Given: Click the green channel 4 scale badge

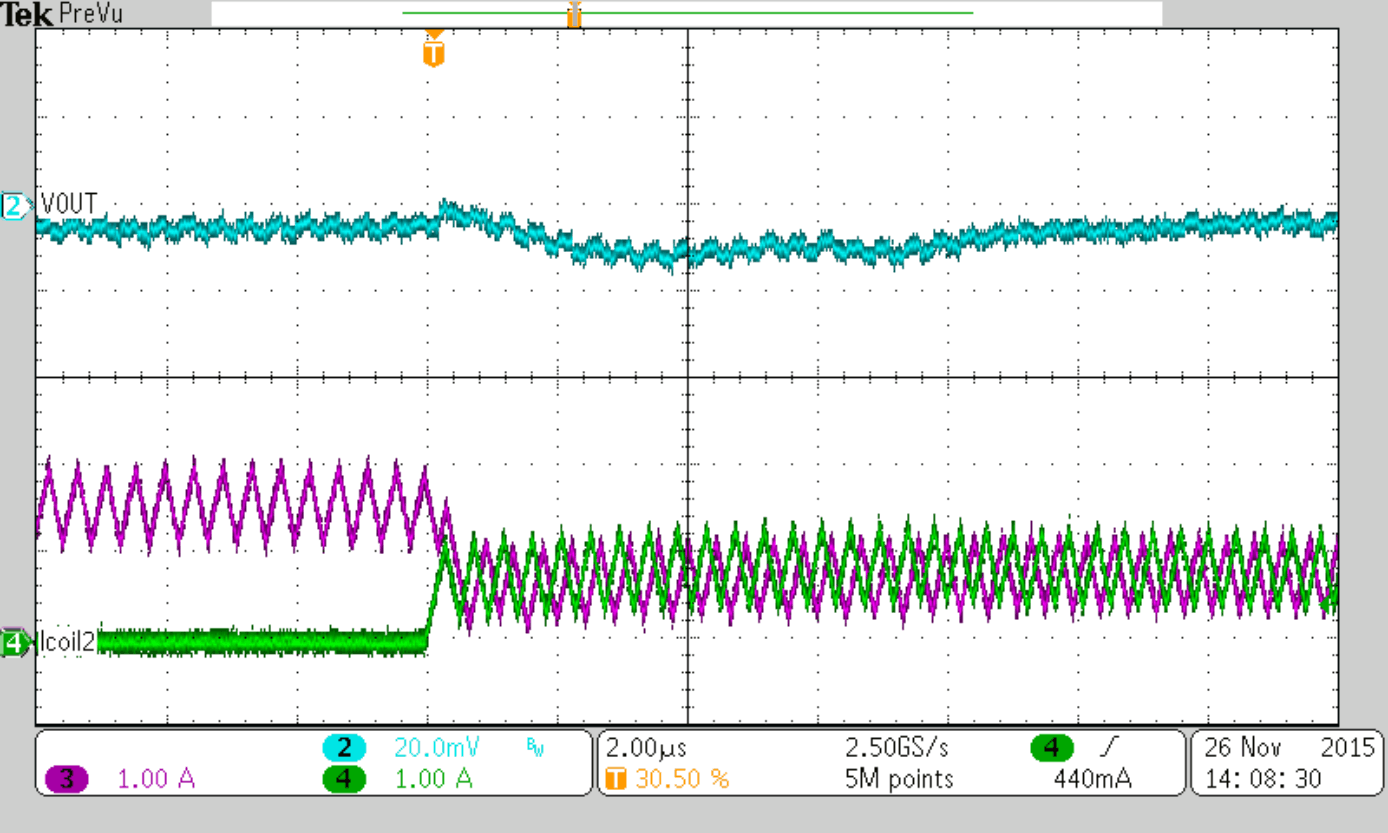Looking at the screenshot, I should tap(344, 779).
